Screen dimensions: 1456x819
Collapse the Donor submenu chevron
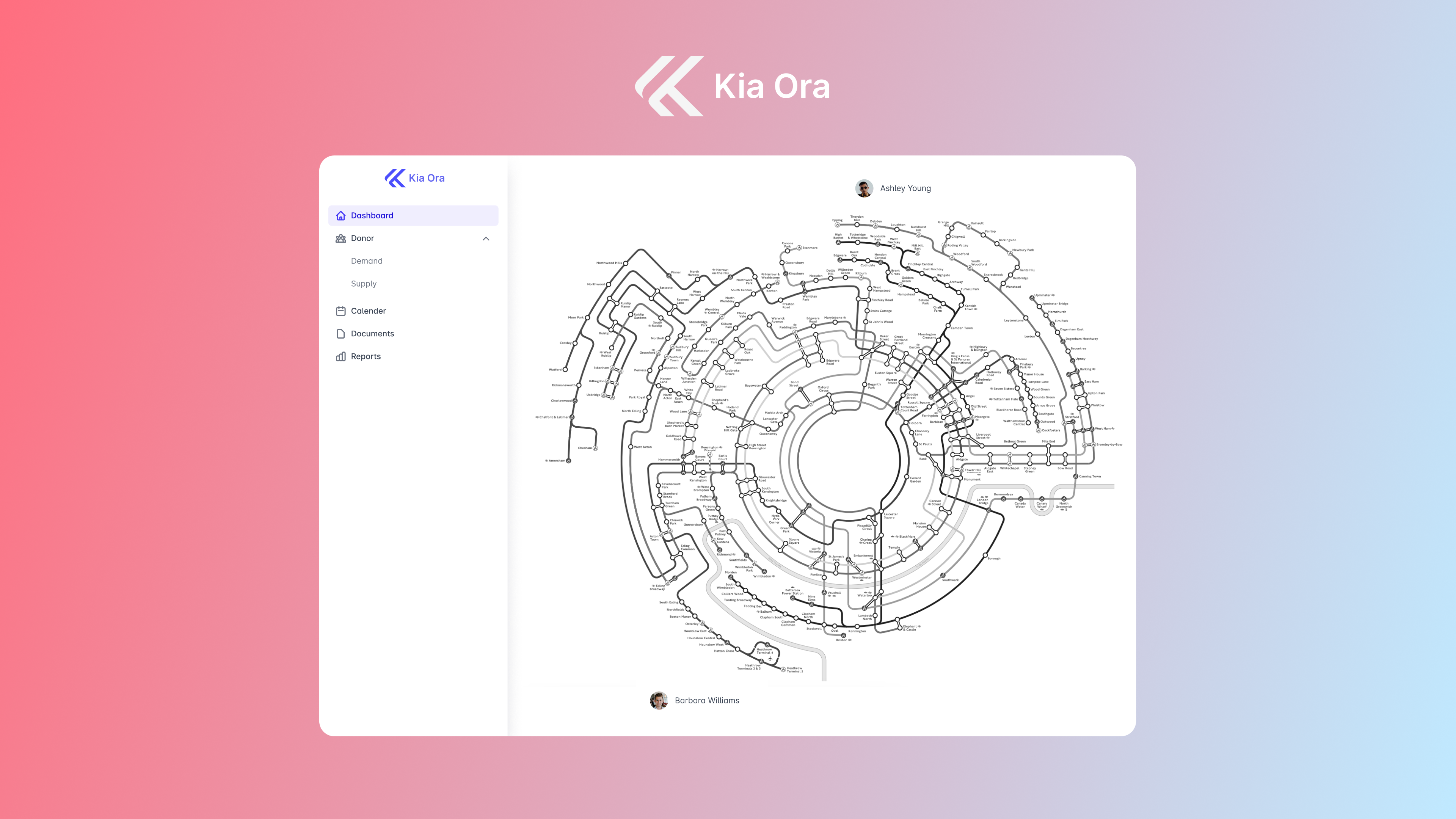485,238
